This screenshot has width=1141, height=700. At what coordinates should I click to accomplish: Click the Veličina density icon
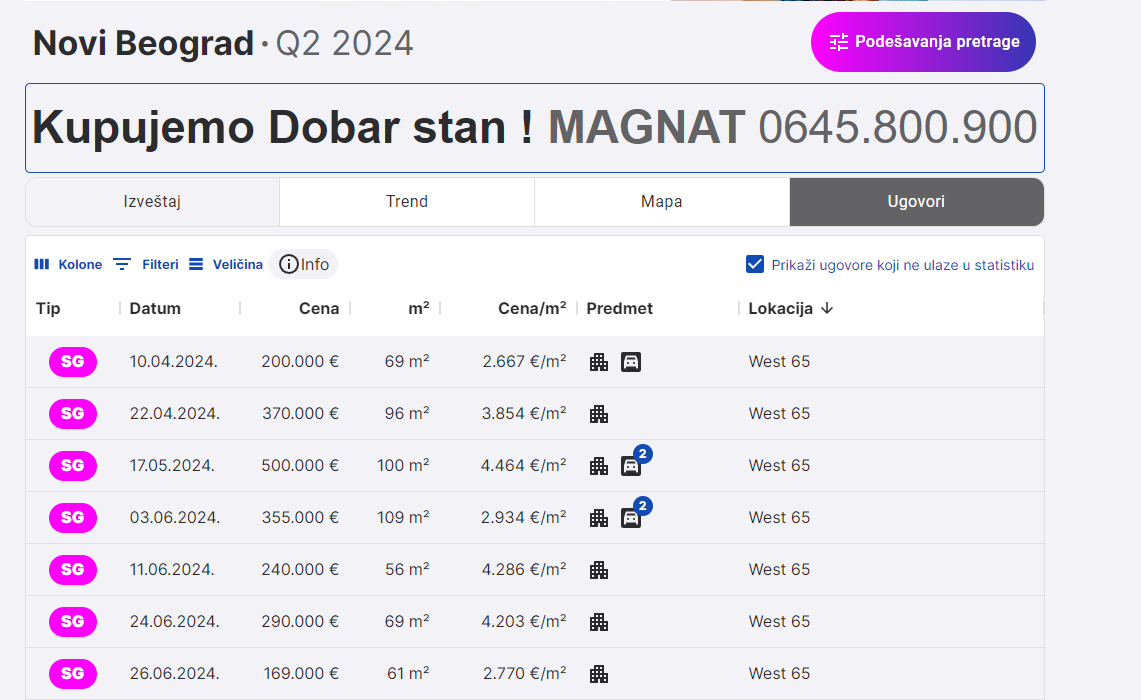[x=196, y=265]
